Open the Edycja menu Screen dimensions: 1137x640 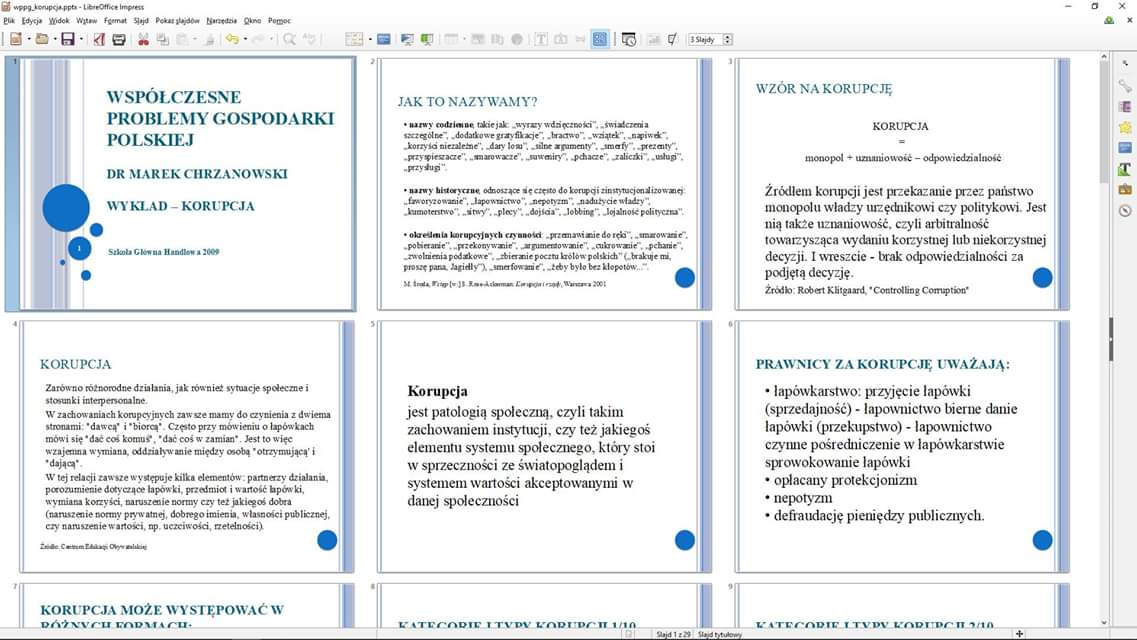32,20
